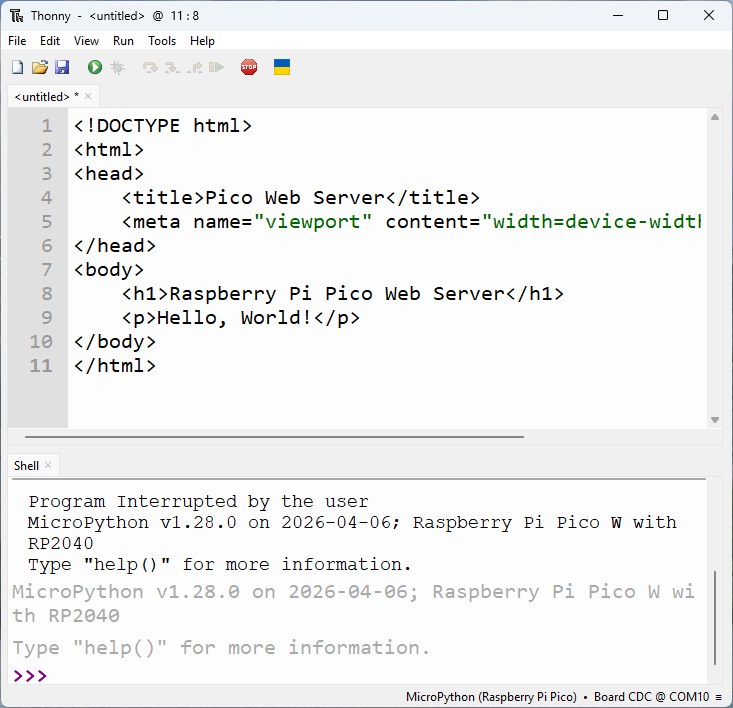Open the Edit menu
The image size is (733, 708).
50,41
